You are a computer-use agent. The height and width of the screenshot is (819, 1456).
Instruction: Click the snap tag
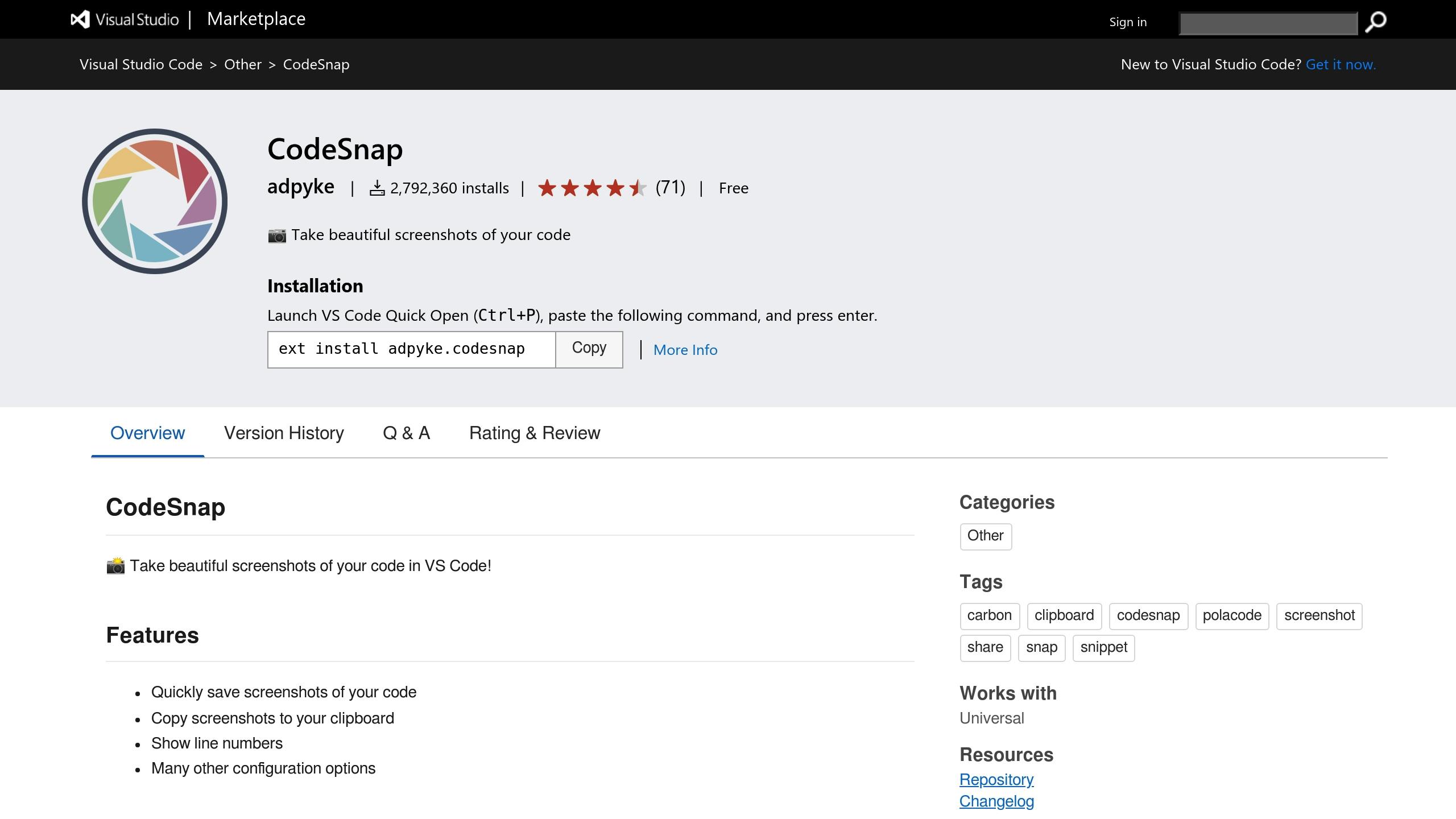(x=1041, y=648)
